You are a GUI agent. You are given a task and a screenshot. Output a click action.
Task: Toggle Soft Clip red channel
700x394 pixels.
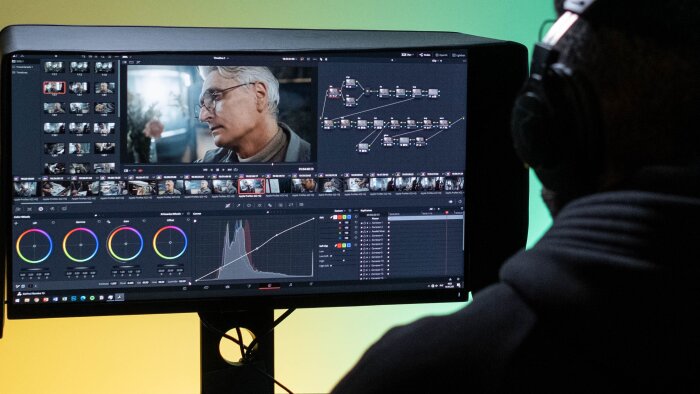click(x=339, y=245)
